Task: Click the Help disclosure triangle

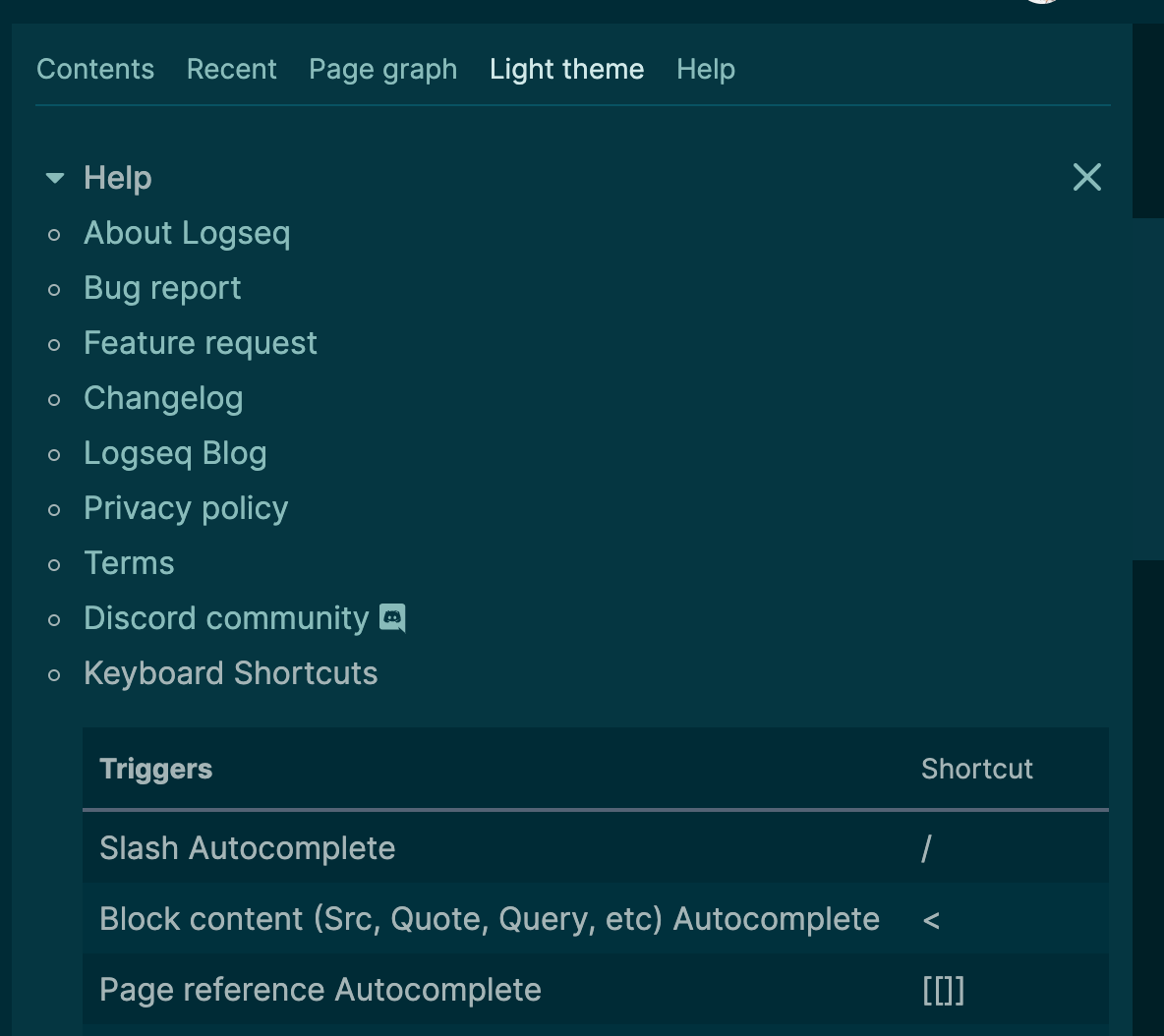Action: (55, 178)
